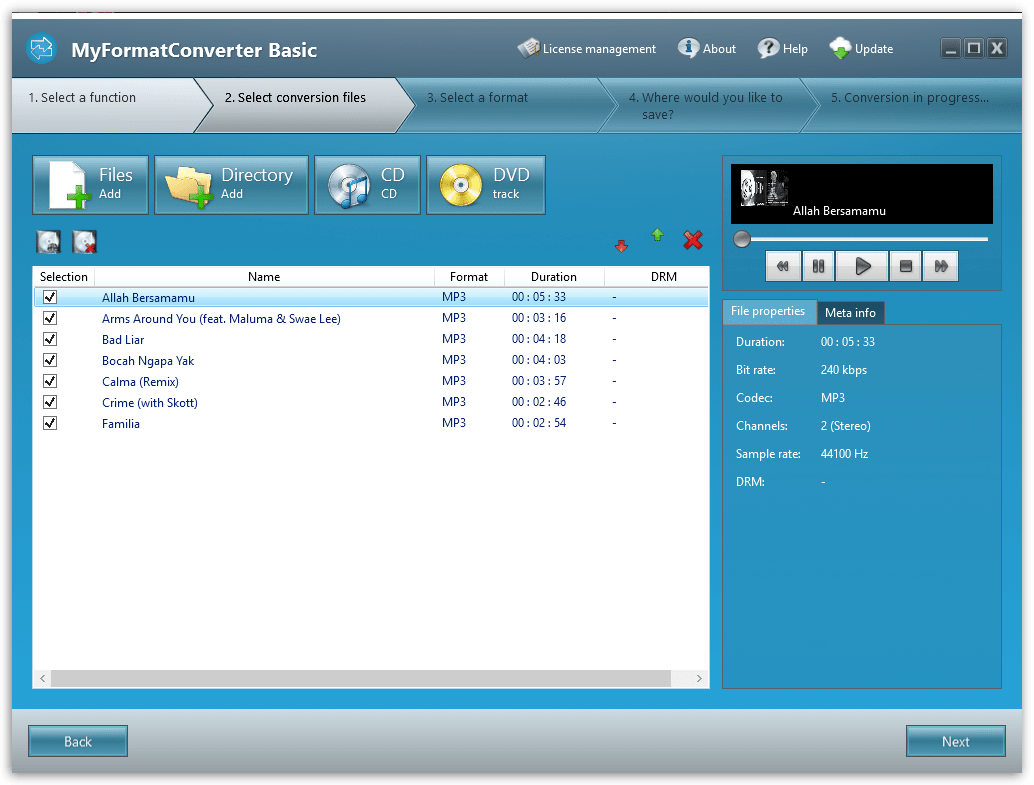Uncheck the Arms Around You checkbox
Screen dimensions: 1034x785
tap(50, 319)
